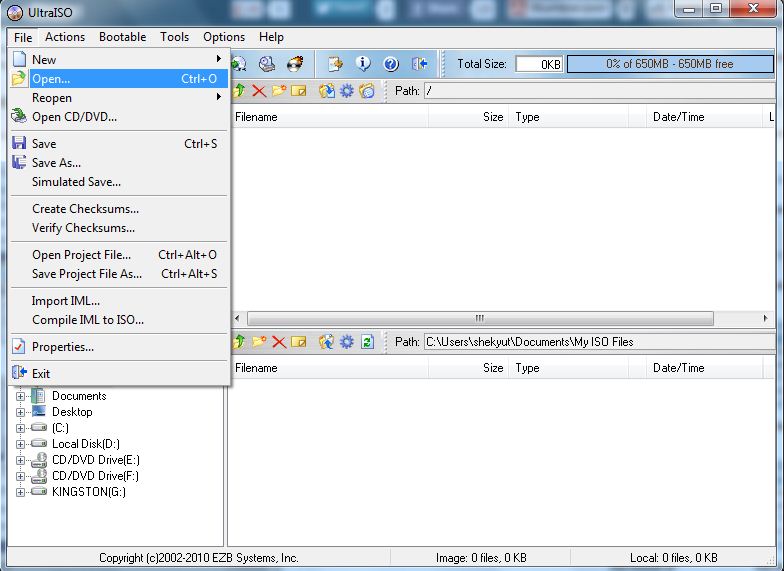
Task: Click the upper image Path field
Action: pos(599,90)
